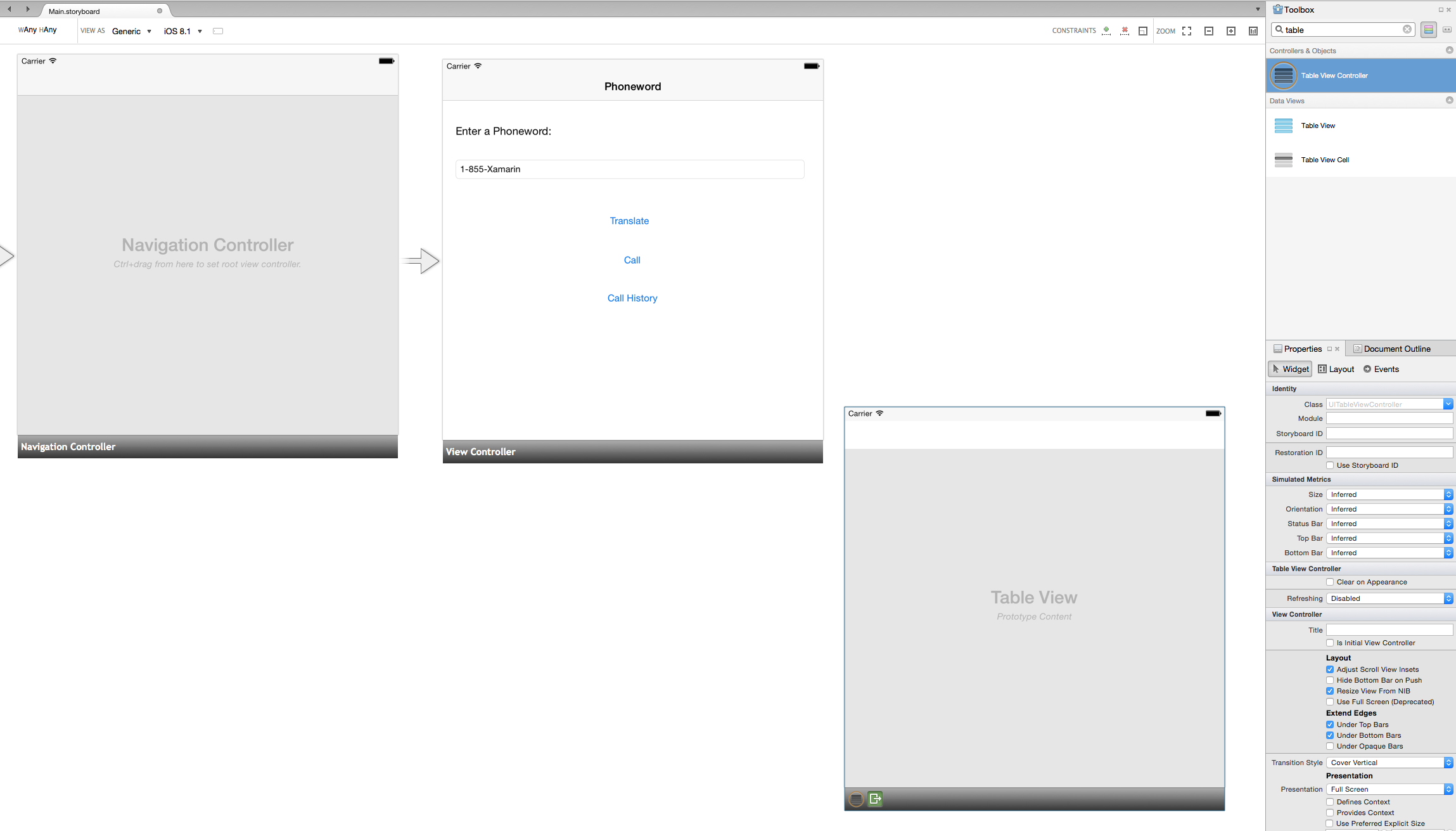Open the iOS 8.1 version dropdown

(x=182, y=31)
